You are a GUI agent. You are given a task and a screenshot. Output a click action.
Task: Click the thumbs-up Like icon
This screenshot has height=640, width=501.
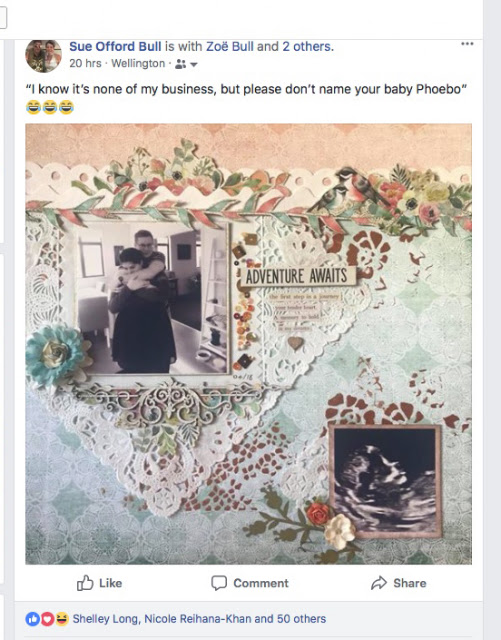[x=85, y=583]
